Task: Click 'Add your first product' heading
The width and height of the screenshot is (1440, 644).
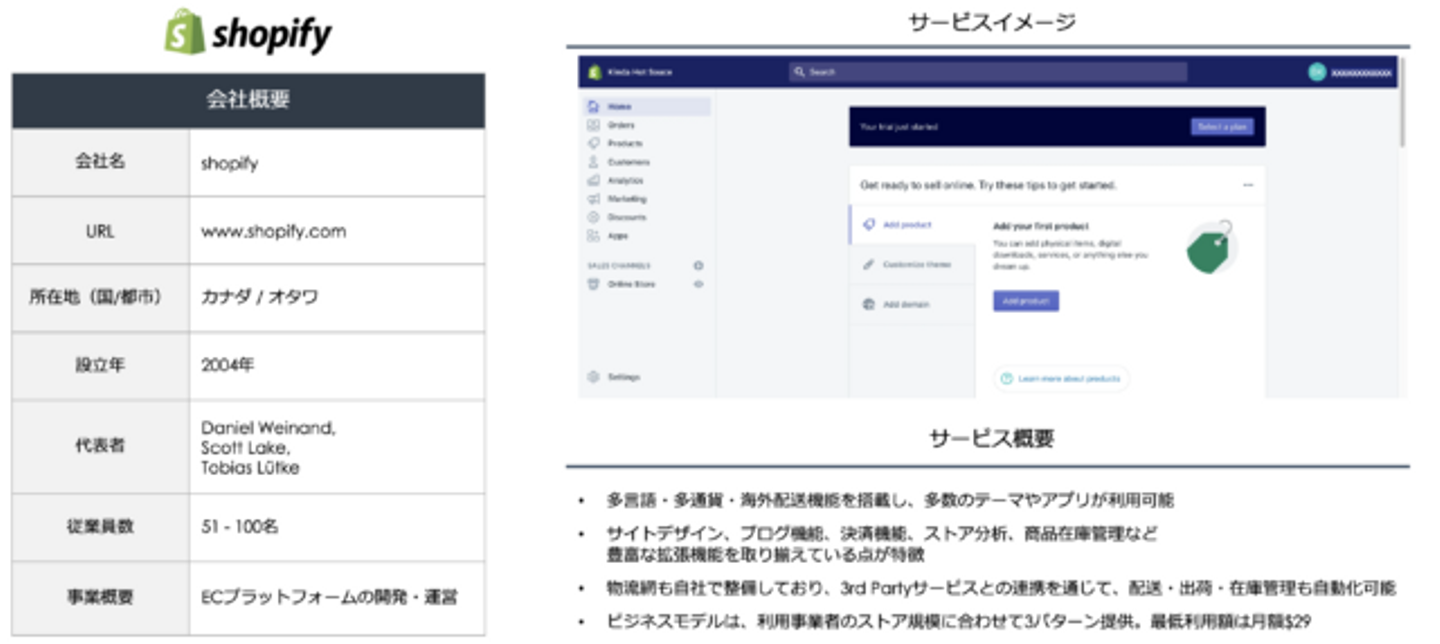Action: click(x=1041, y=227)
